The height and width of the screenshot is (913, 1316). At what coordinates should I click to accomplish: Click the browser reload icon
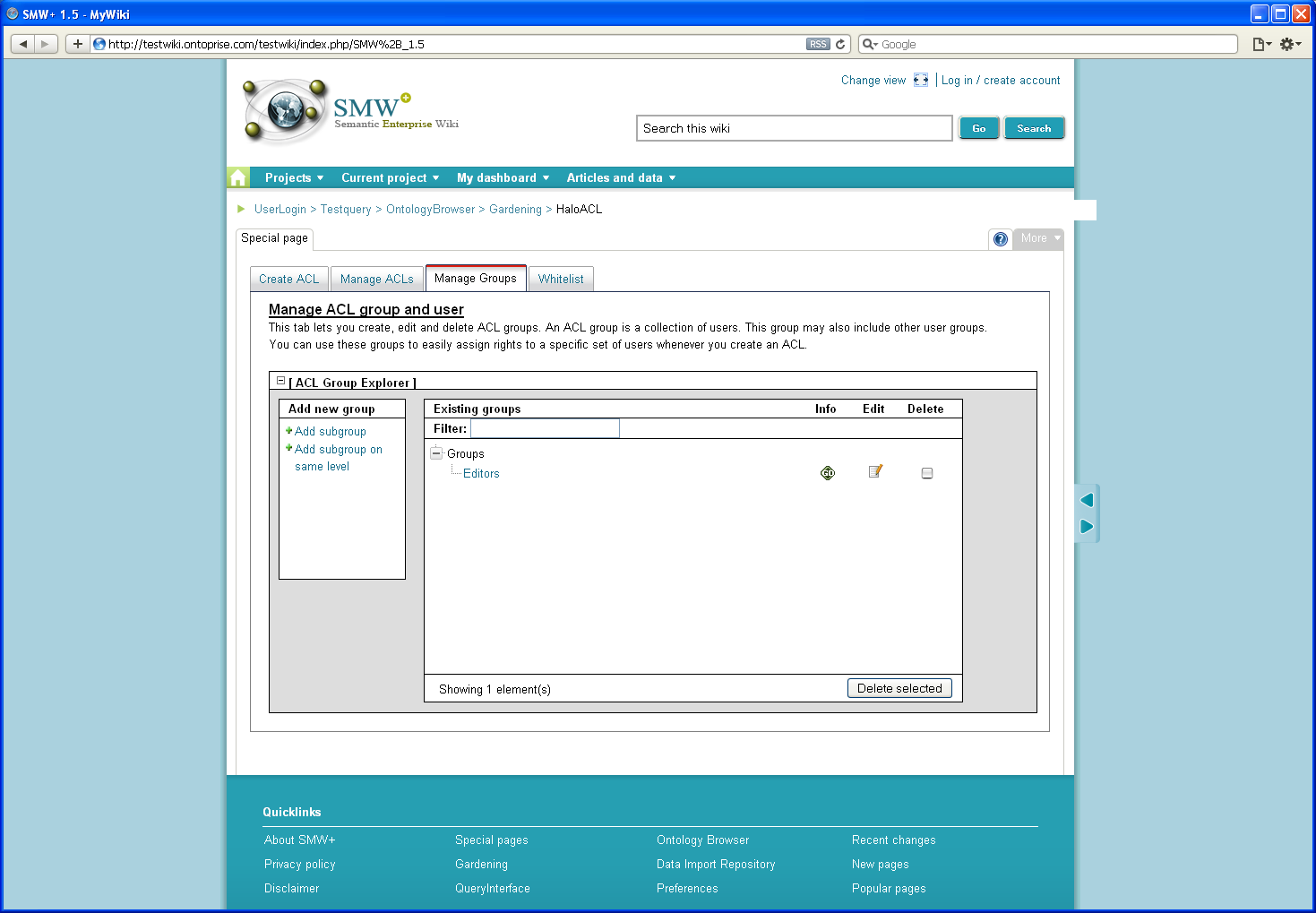coord(840,44)
